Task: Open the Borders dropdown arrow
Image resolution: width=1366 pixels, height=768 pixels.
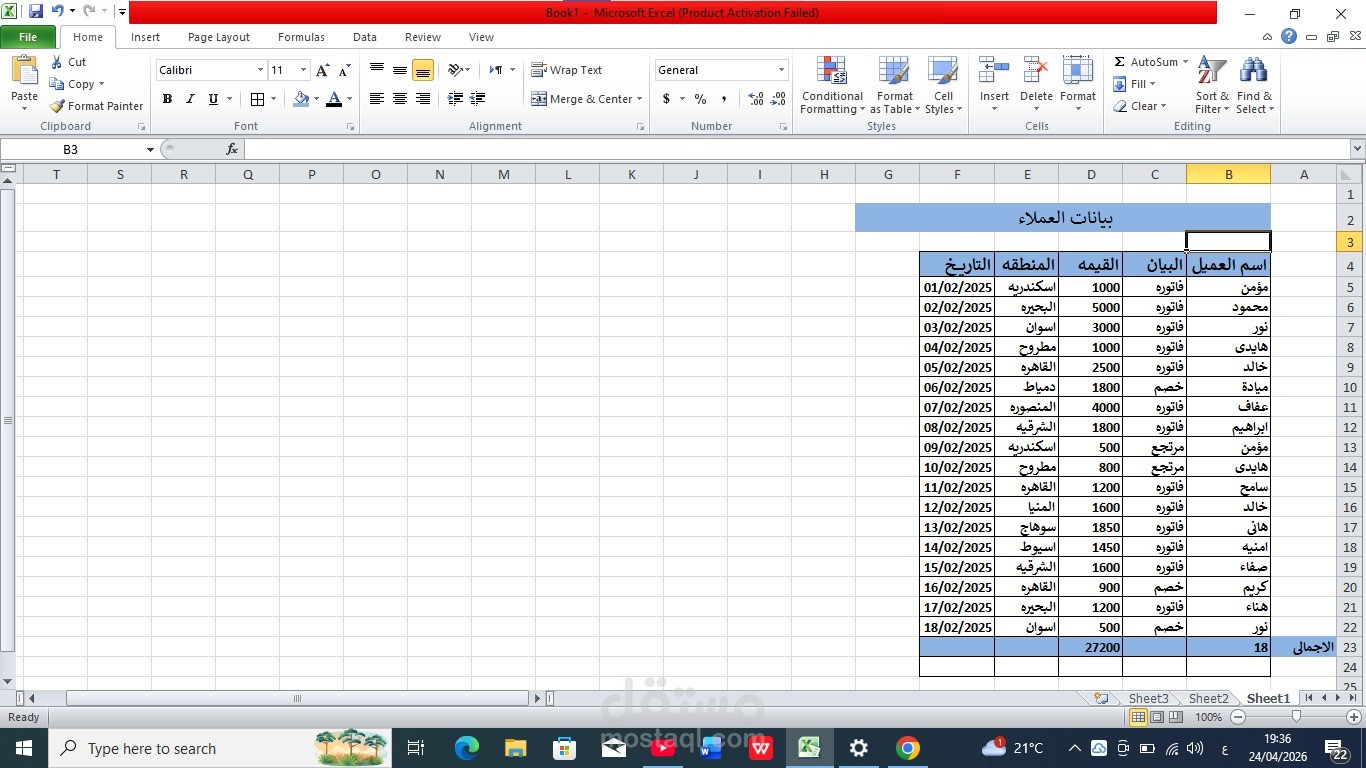Action: tap(273, 99)
